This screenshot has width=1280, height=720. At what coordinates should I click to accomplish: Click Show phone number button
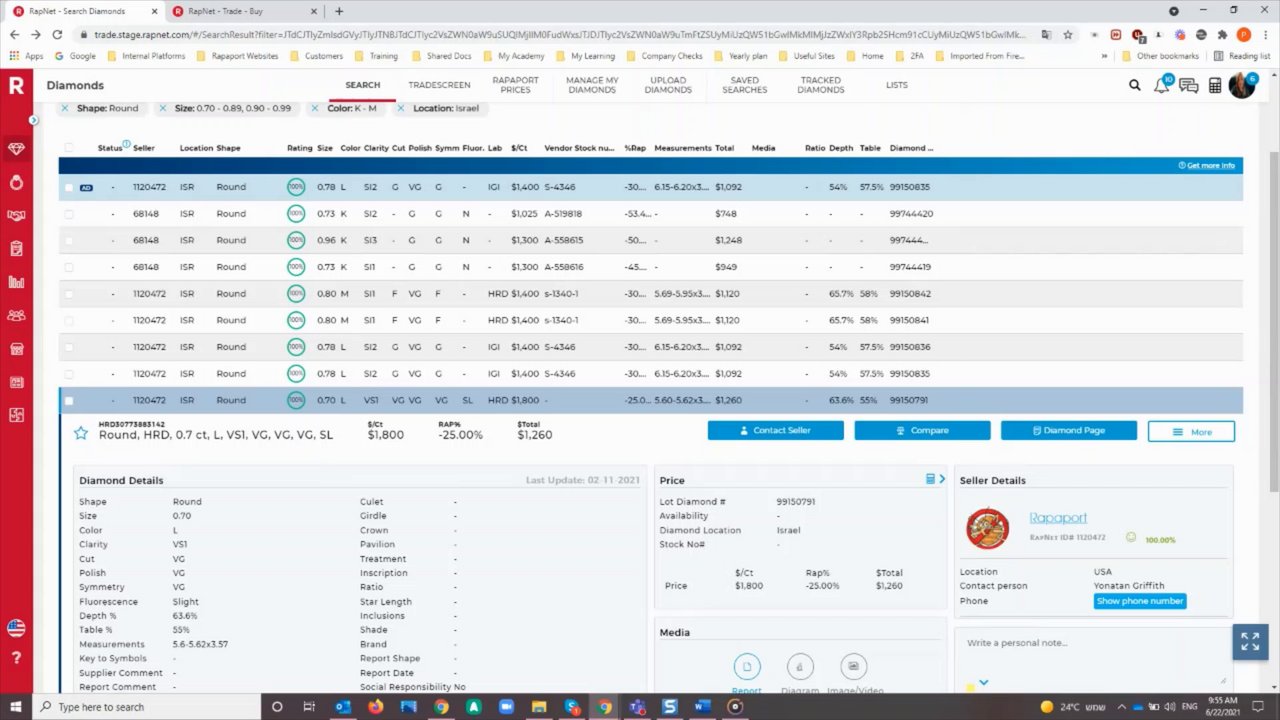pos(1140,601)
